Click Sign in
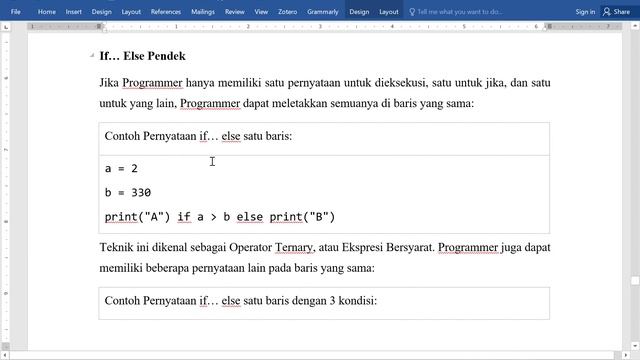This screenshot has width=640, height=360. 585,12
